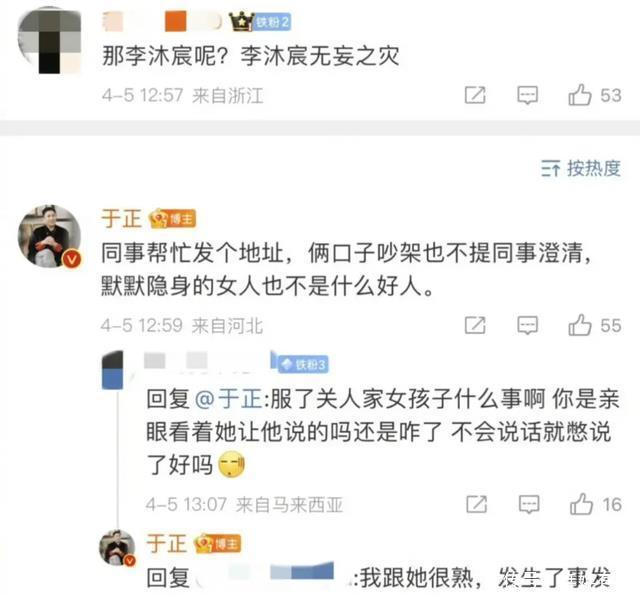The image size is (640, 595).
Task: Like 于正's comment with 55 likes
Action: click(x=594, y=325)
